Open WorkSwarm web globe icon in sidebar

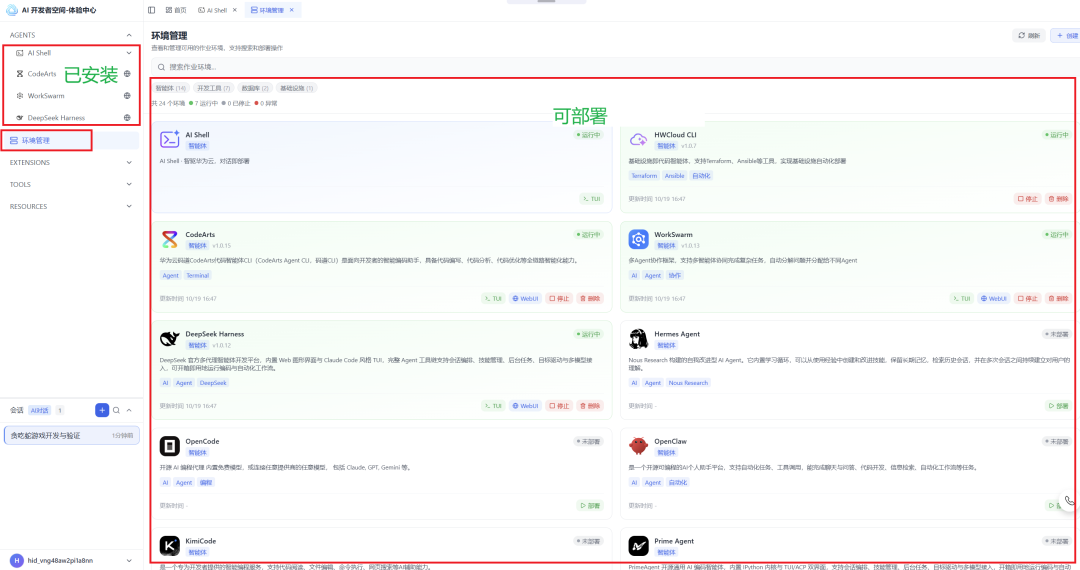[x=127, y=96]
